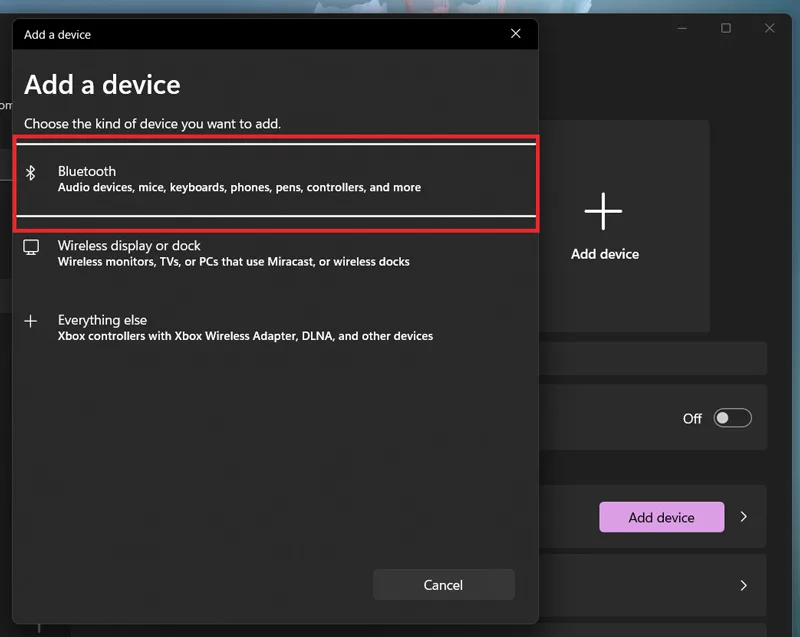
Task: Select the Bluetooth device option
Action: pos(276,180)
